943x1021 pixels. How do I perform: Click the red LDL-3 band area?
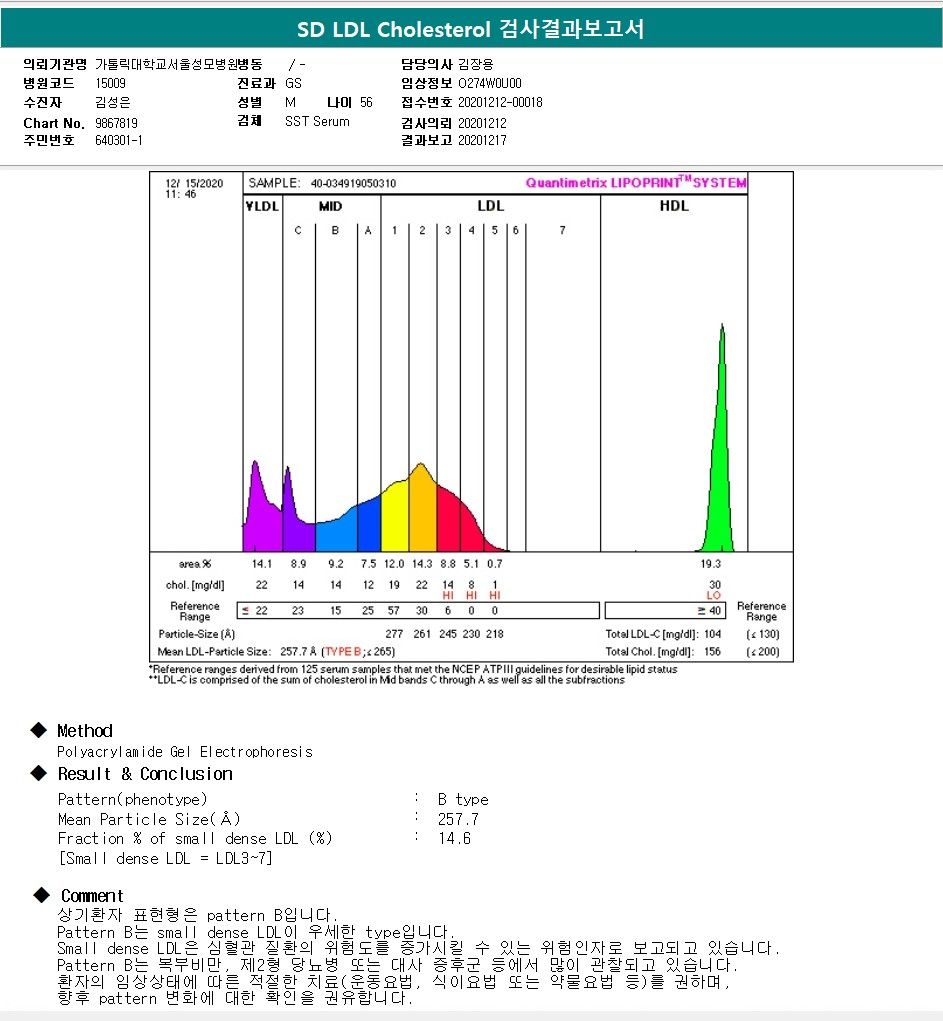(448, 521)
